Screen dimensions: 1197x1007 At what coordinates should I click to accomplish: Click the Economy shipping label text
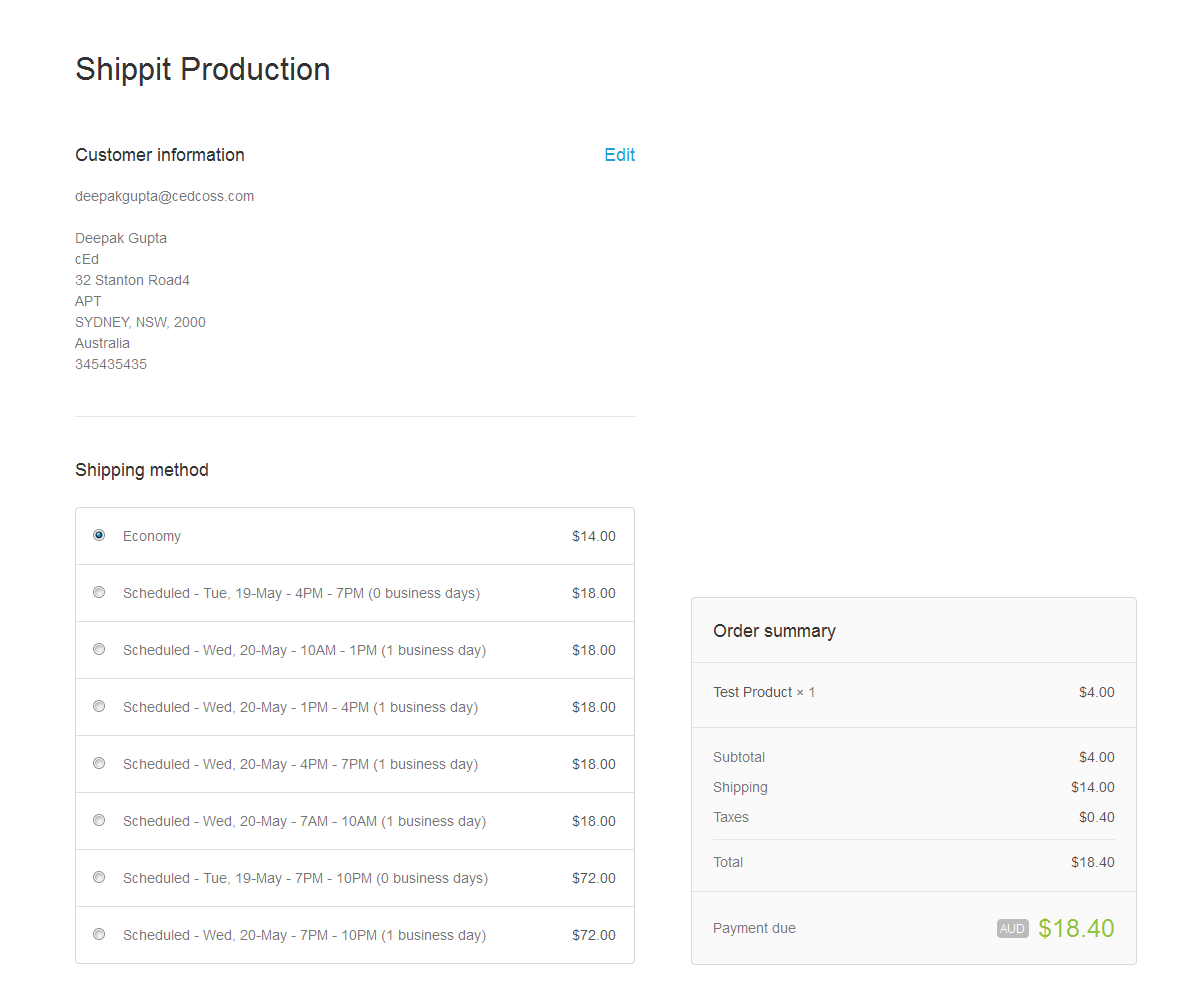(x=152, y=537)
